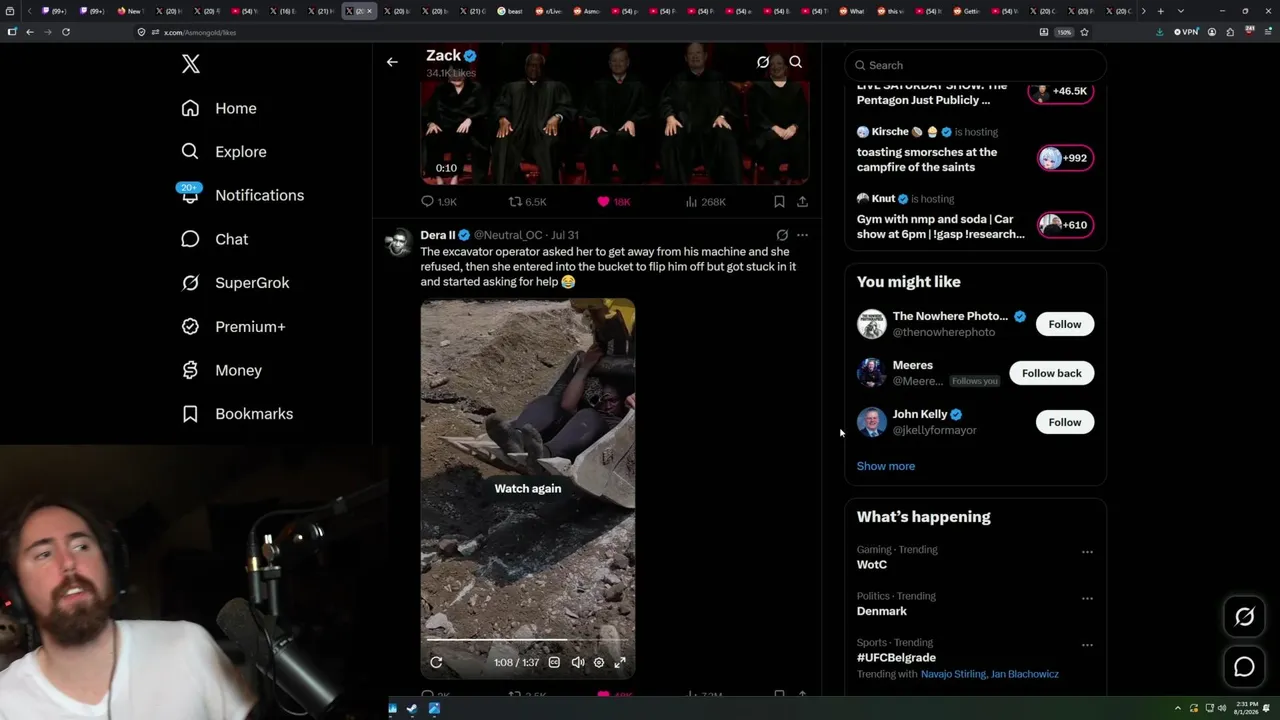Open the Money page

(221, 370)
